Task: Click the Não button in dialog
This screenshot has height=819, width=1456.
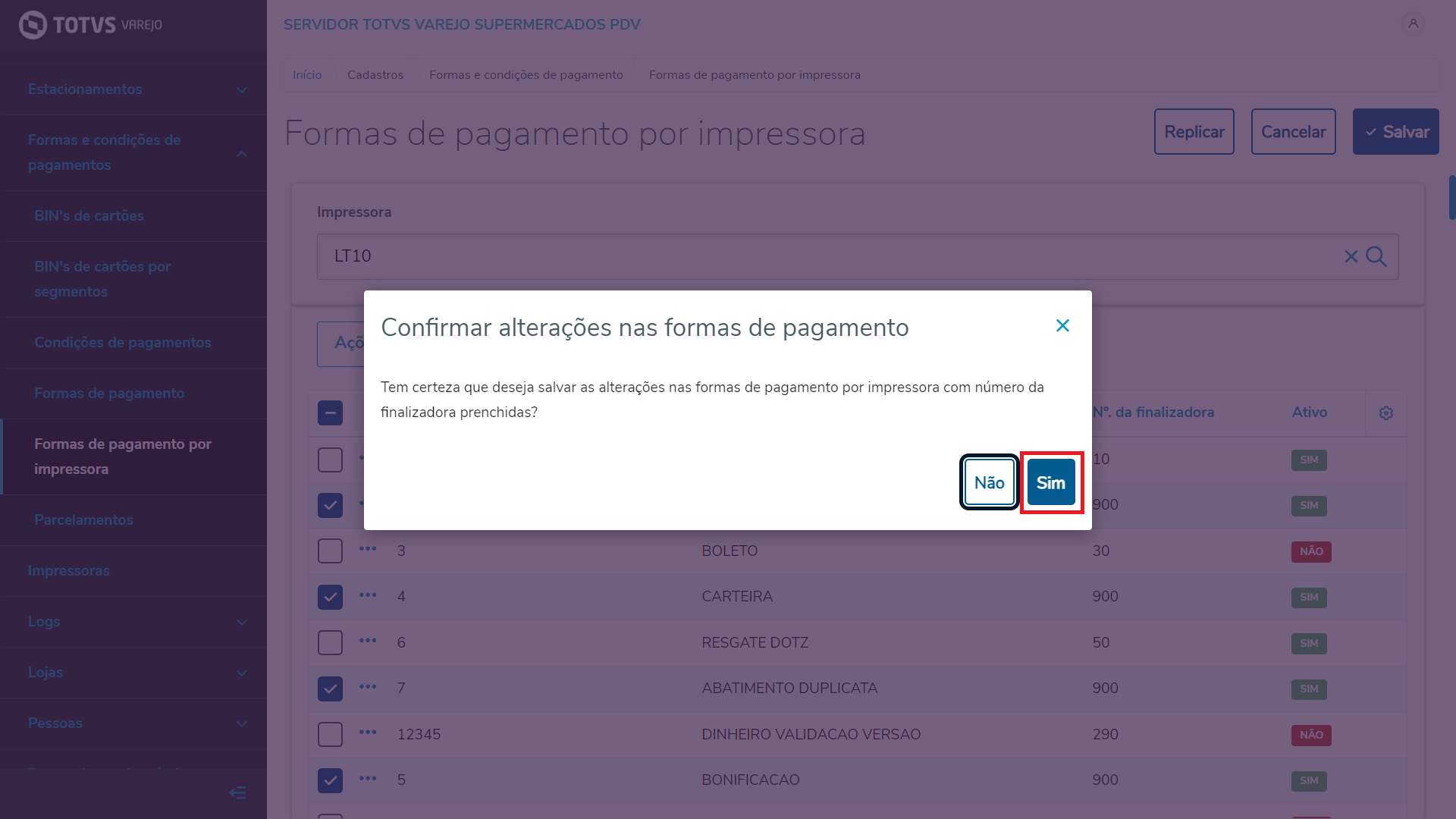Action: 989,482
